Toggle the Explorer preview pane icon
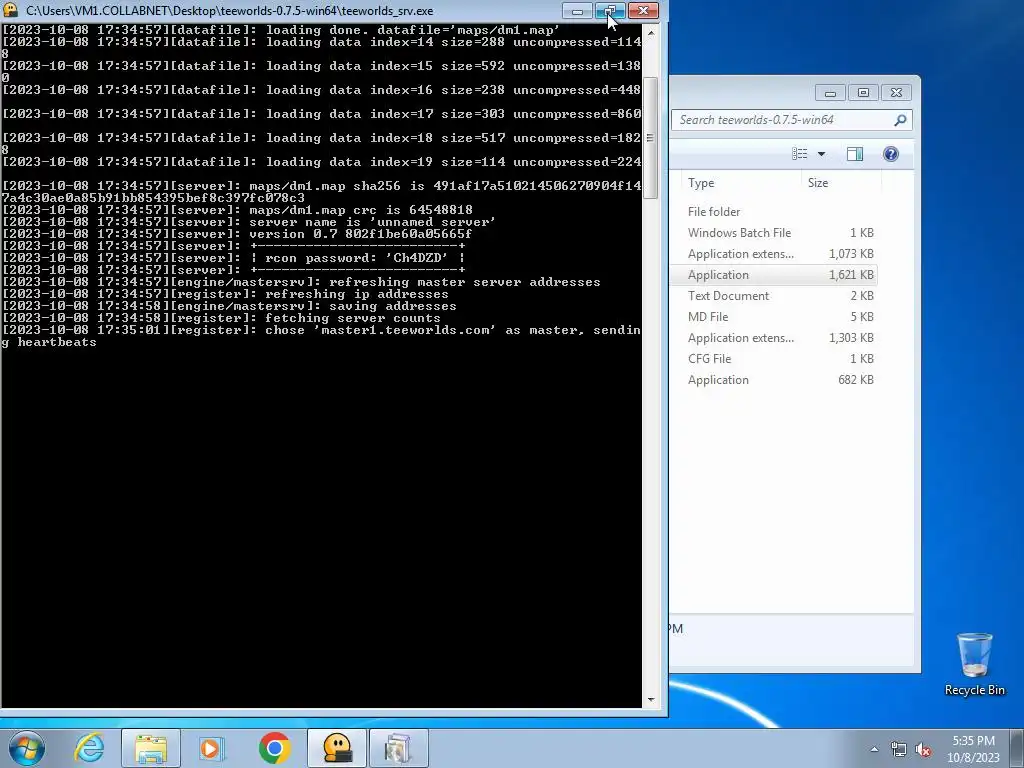The width and height of the screenshot is (1024, 768). point(855,153)
